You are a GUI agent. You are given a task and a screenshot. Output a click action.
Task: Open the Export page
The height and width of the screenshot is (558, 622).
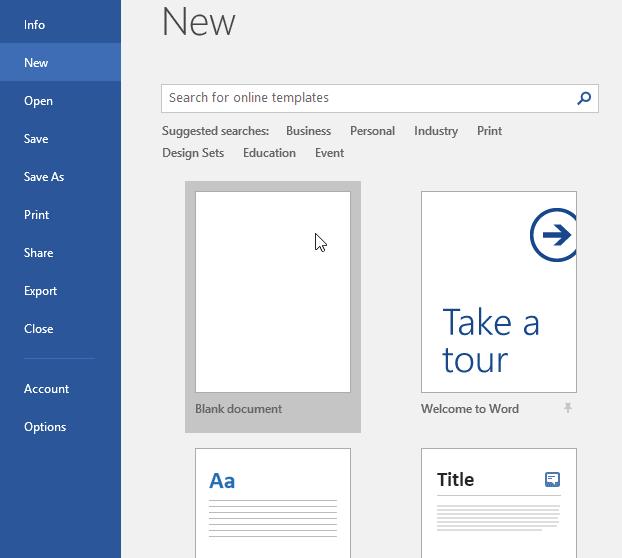pyautogui.click(x=60, y=291)
